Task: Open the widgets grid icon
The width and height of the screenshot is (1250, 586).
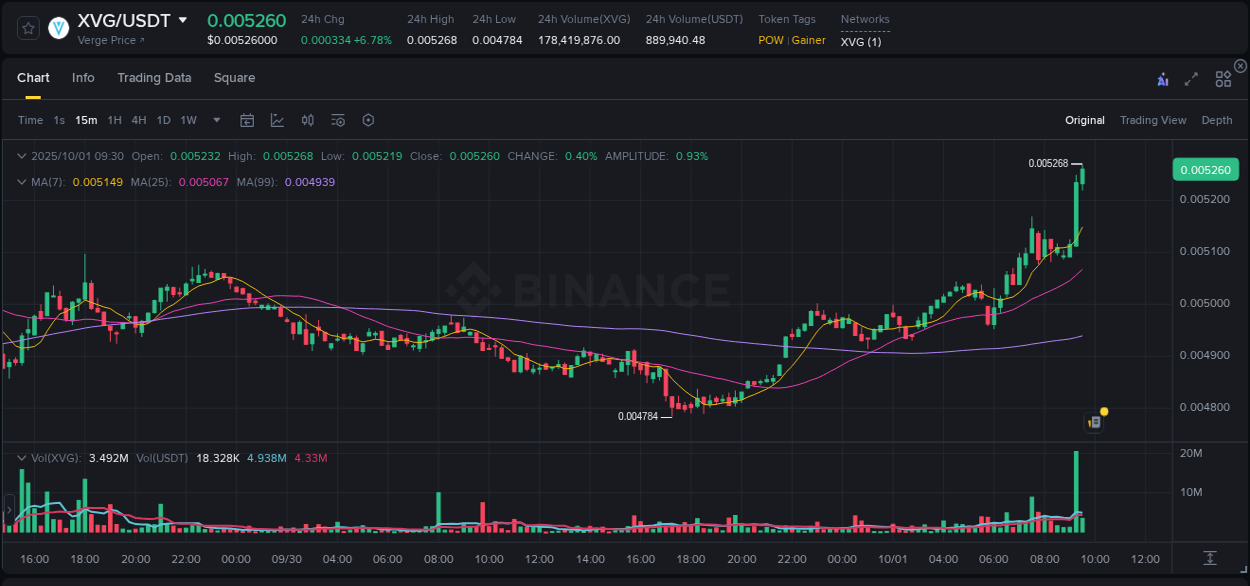Action: (1223, 78)
